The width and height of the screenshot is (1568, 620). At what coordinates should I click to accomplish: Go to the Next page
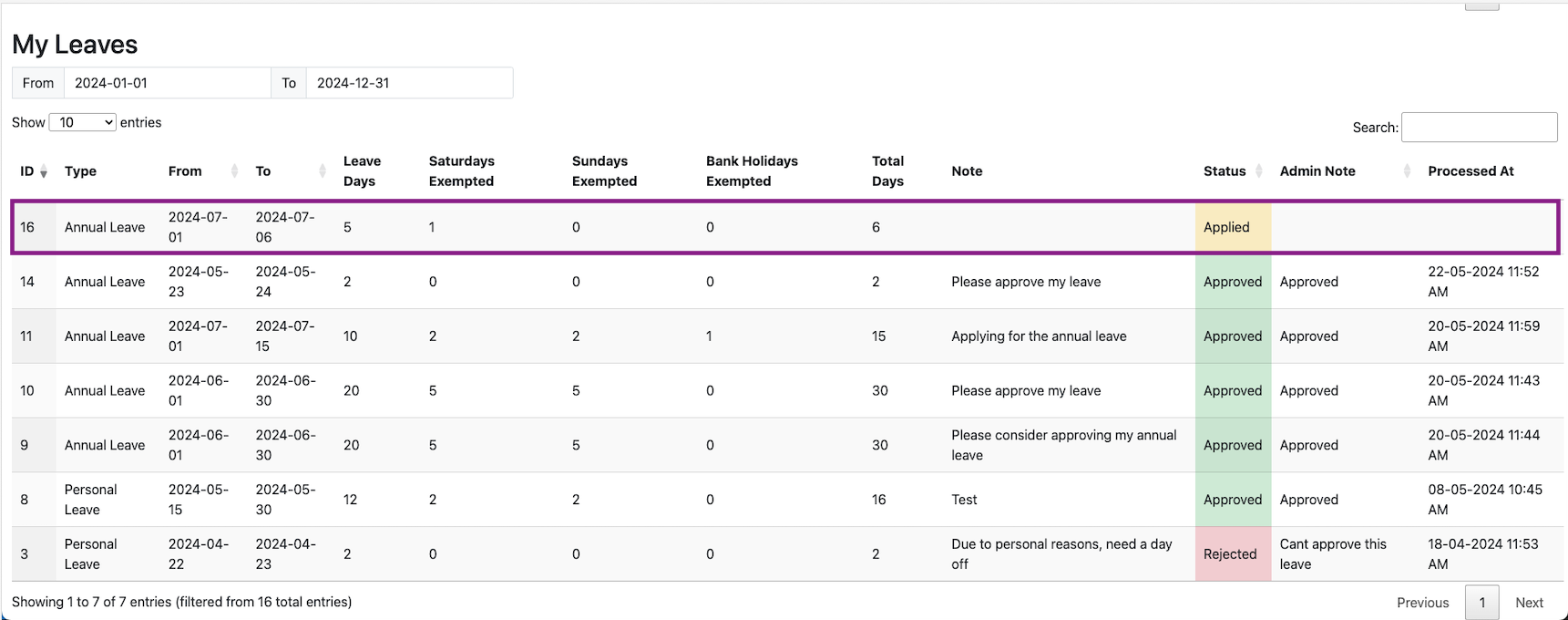pyautogui.click(x=1529, y=603)
